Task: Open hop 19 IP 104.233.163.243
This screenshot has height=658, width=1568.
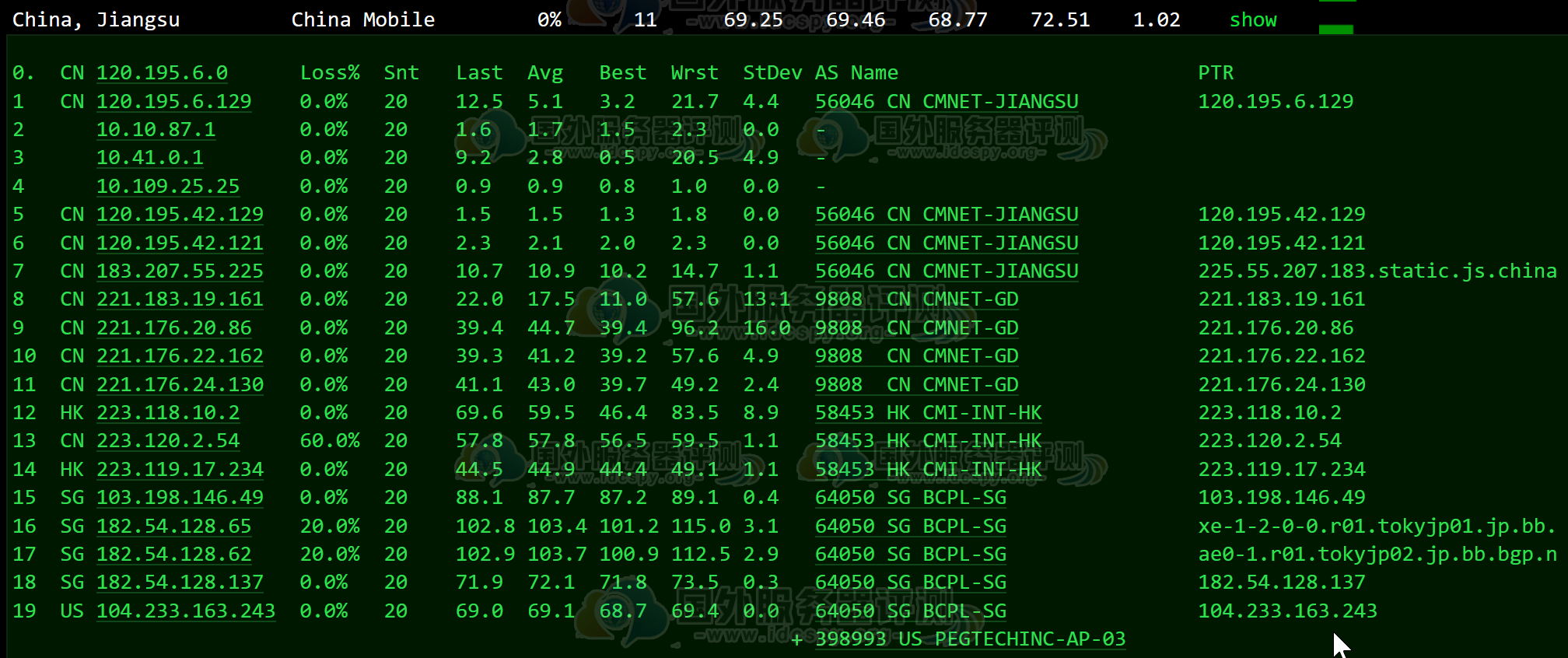Action: point(186,611)
